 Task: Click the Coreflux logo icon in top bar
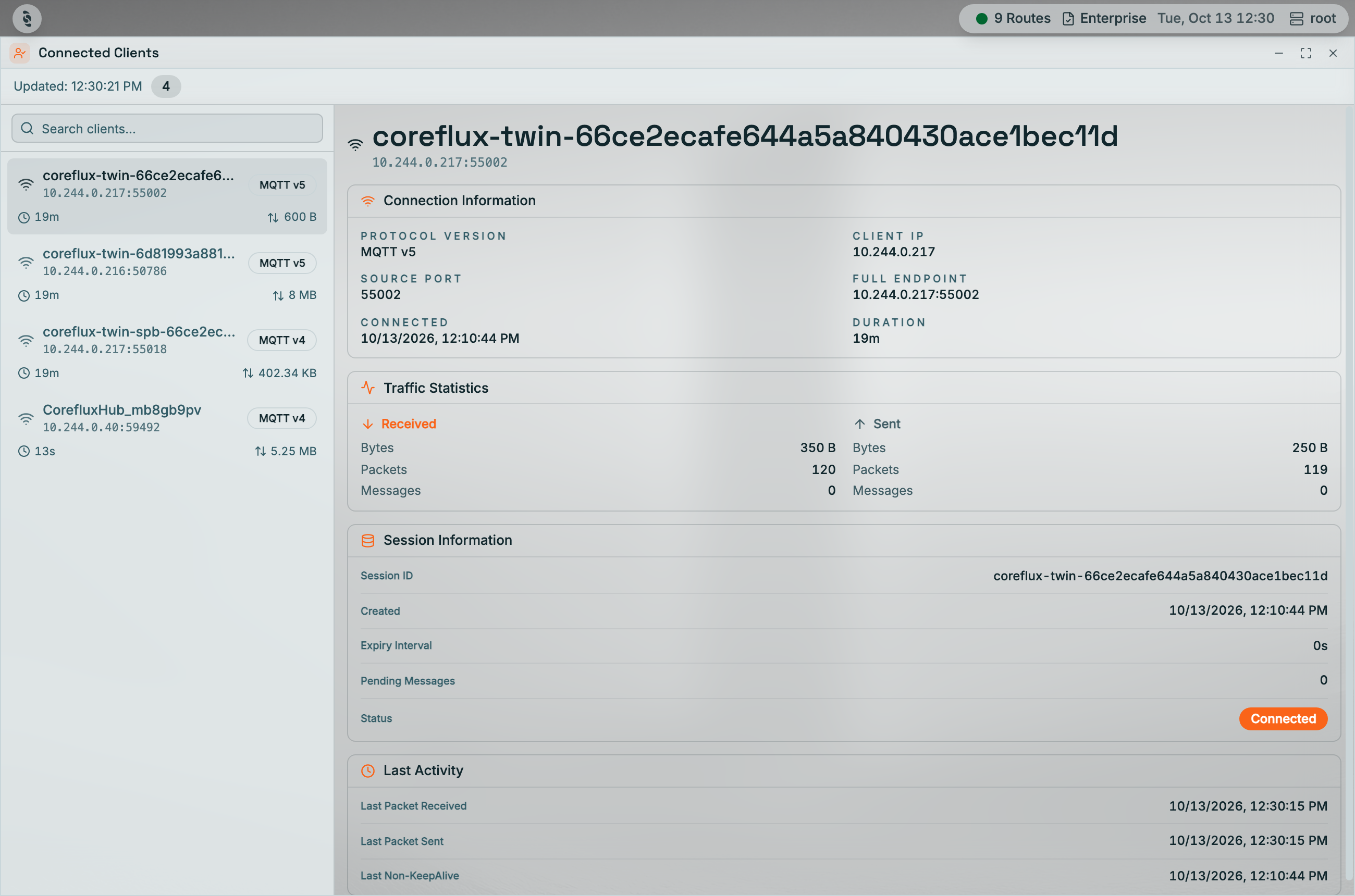27,18
